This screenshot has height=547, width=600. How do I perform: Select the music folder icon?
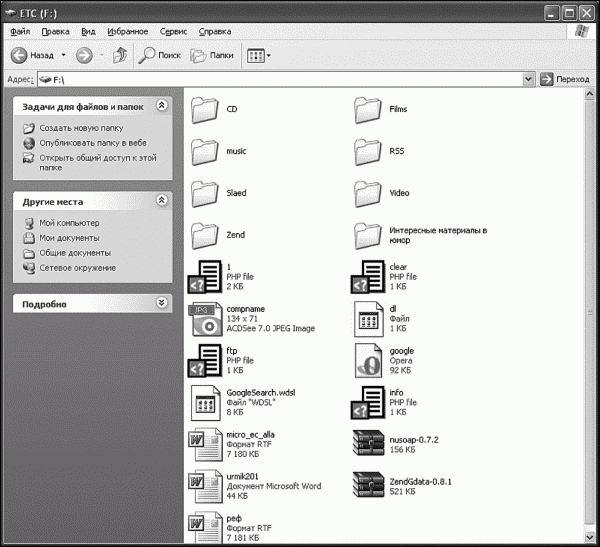205,152
